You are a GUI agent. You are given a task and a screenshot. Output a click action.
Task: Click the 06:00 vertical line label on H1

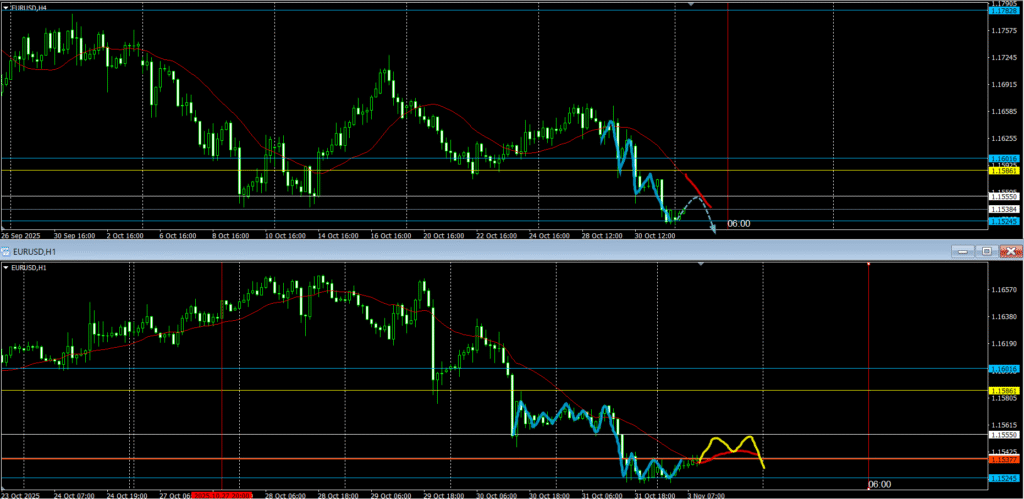click(879, 485)
